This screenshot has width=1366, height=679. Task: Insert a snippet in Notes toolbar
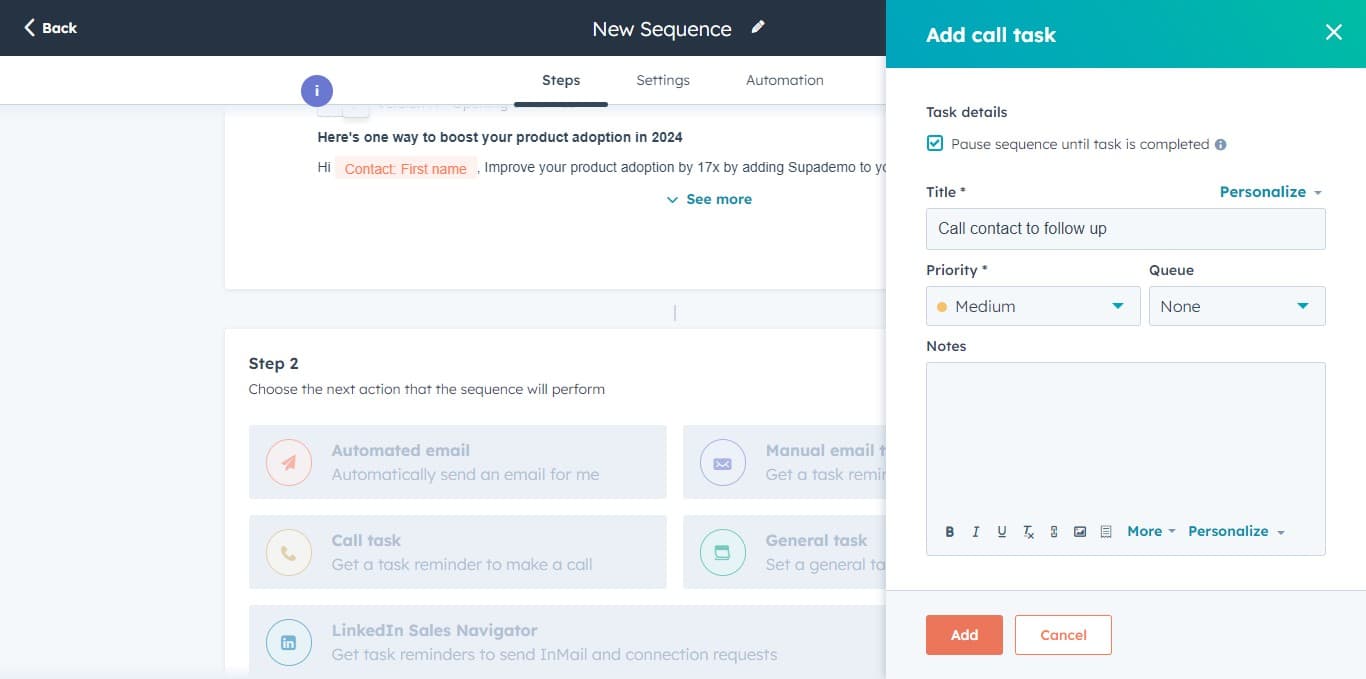pyautogui.click(x=1106, y=532)
